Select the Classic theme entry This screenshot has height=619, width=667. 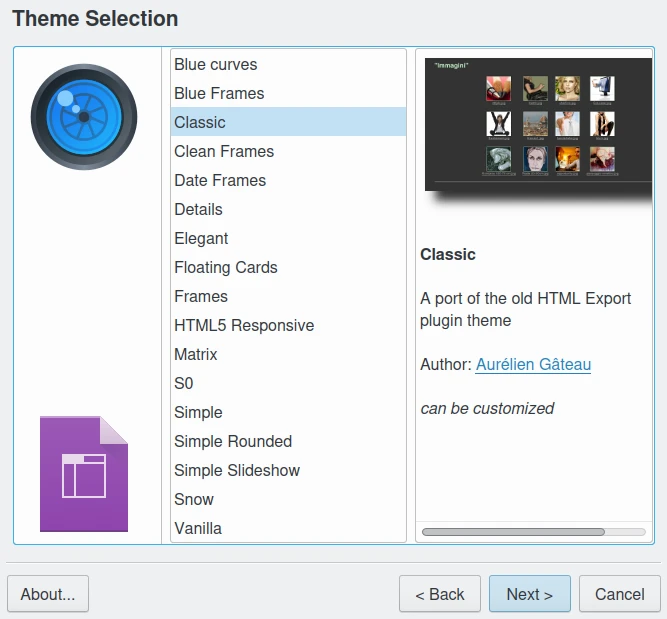[200, 122]
